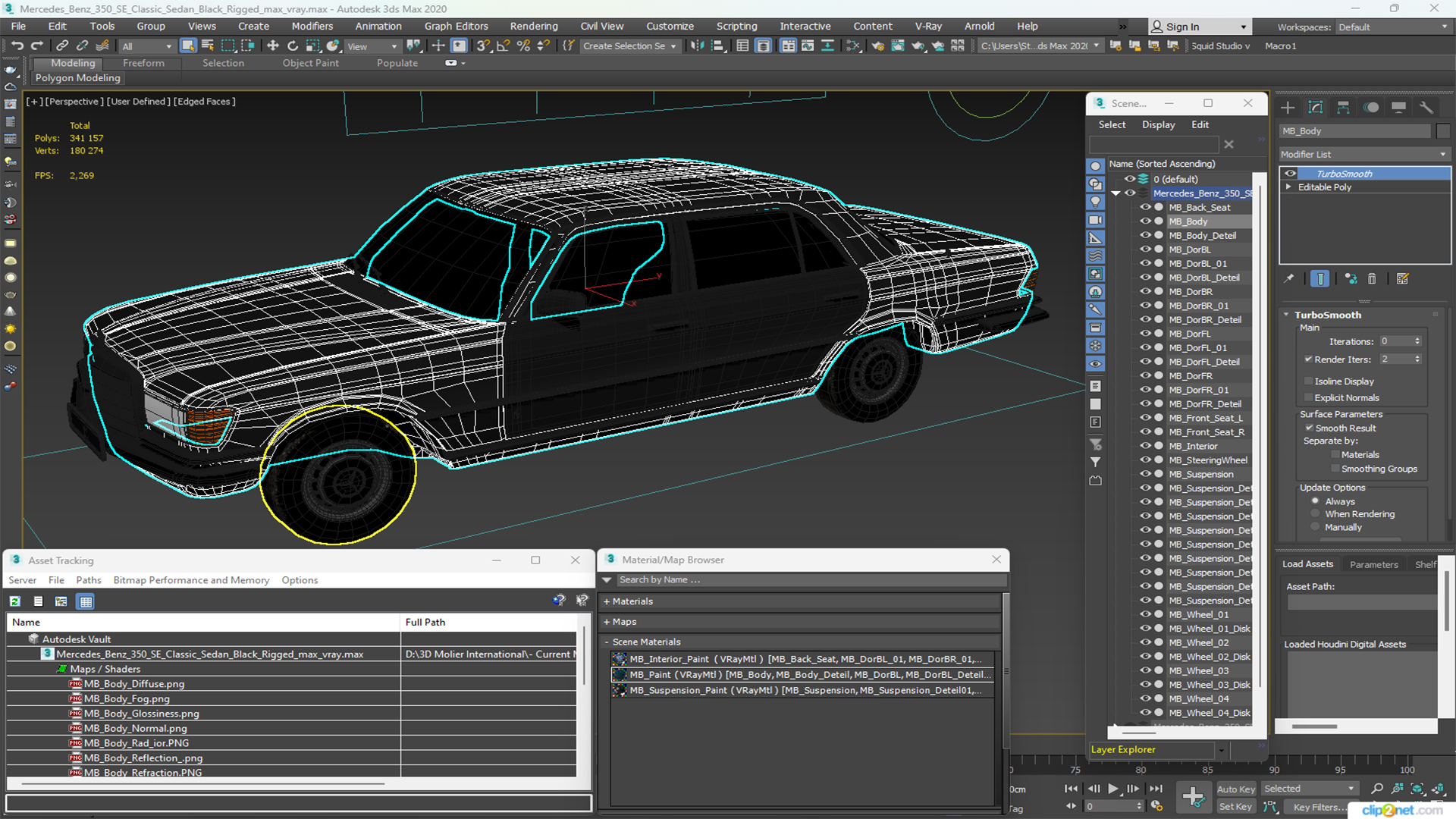Open the Motion command panel
The width and height of the screenshot is (1456, 819).
pos(1371,108)
